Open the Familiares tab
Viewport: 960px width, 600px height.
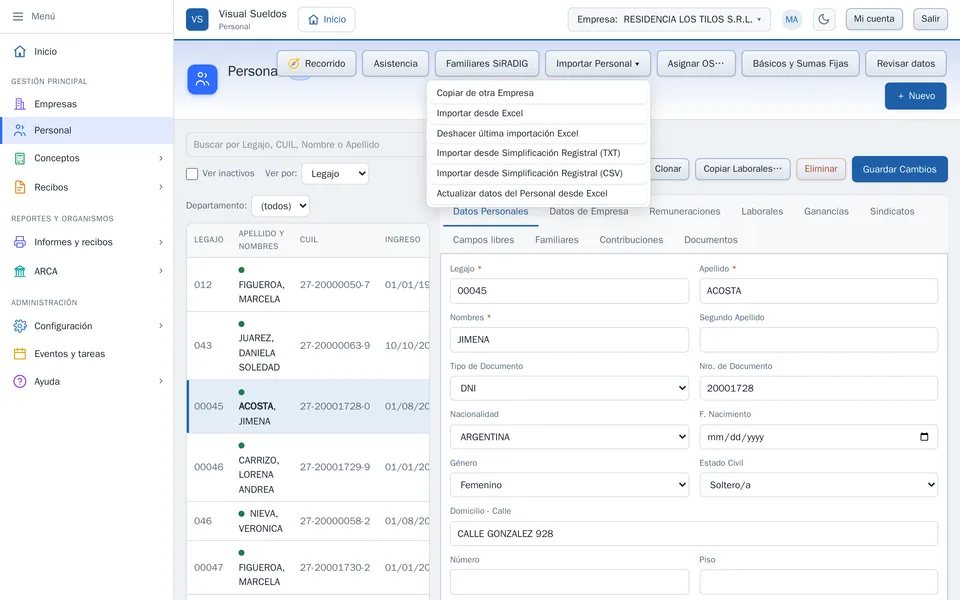557,240
